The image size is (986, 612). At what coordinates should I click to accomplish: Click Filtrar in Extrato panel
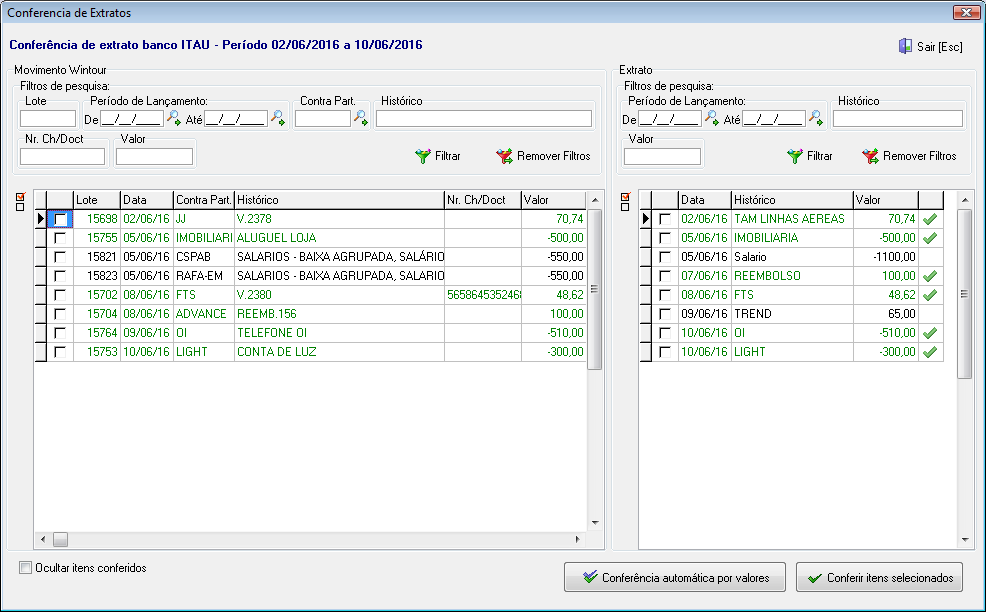[x=810, y=156]
